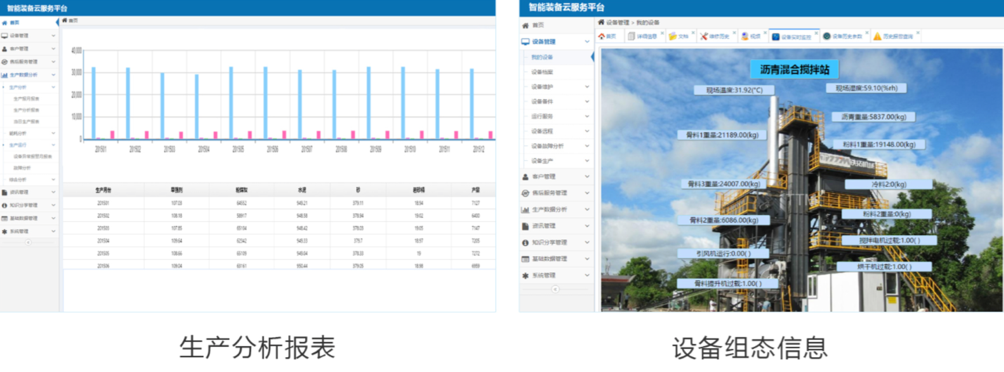Expand 设备故障分析 chevron in right sidebar

coord(587,146)
